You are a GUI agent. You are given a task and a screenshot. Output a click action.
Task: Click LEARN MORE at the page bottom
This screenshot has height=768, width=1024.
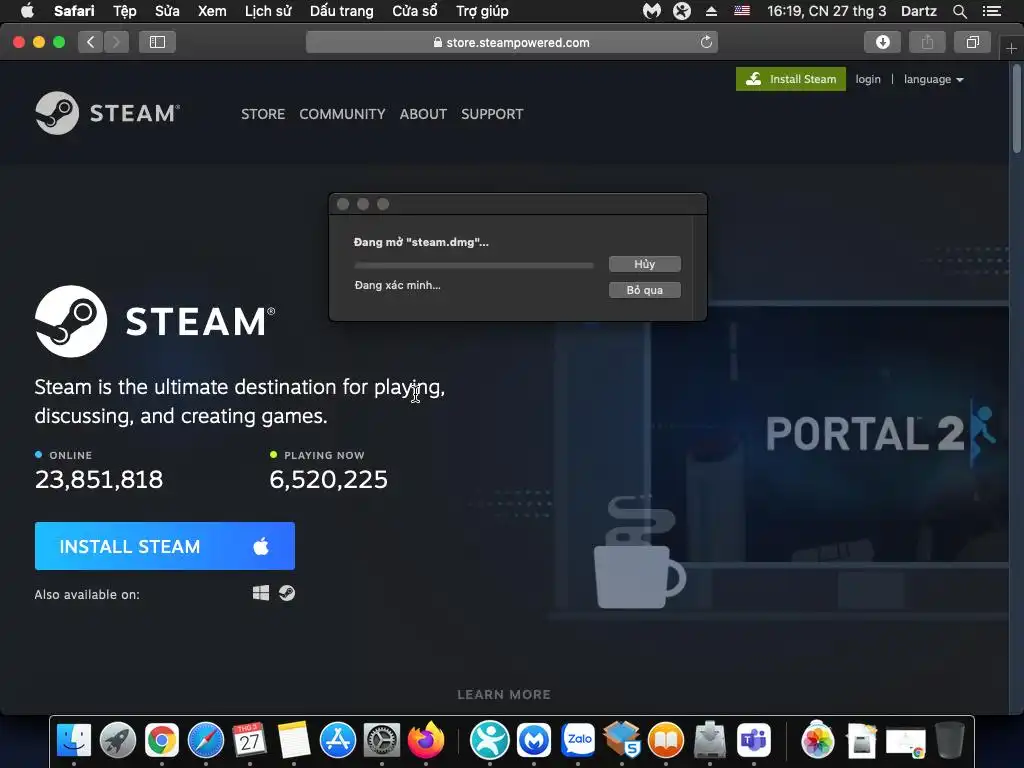(x=504, y=694)
